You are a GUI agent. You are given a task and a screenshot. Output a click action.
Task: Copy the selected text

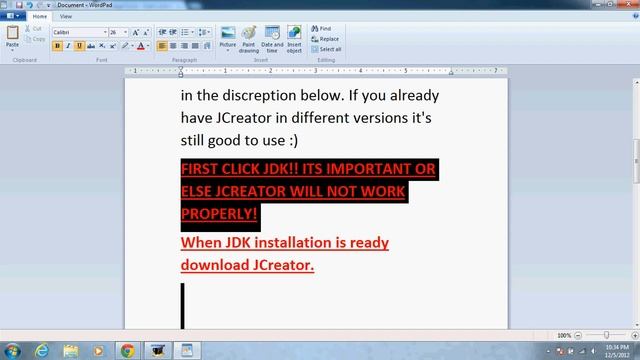(35, 39)
